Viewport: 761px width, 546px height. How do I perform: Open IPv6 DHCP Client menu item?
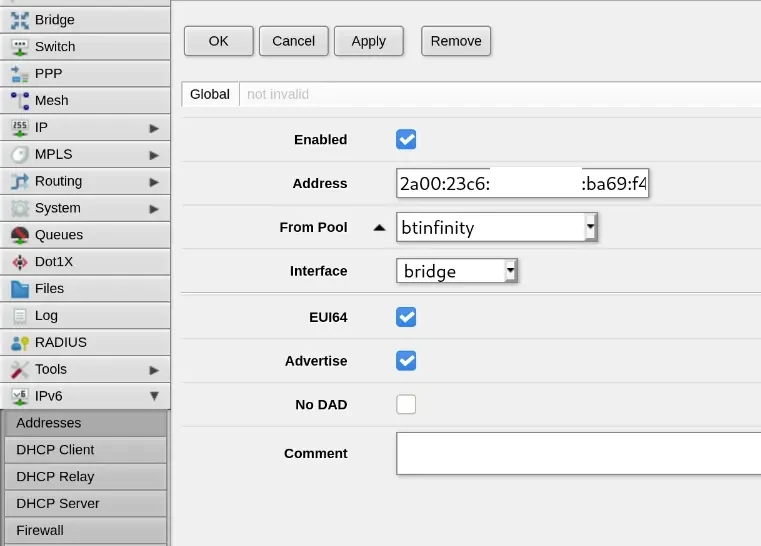click(x=85, y=450)
